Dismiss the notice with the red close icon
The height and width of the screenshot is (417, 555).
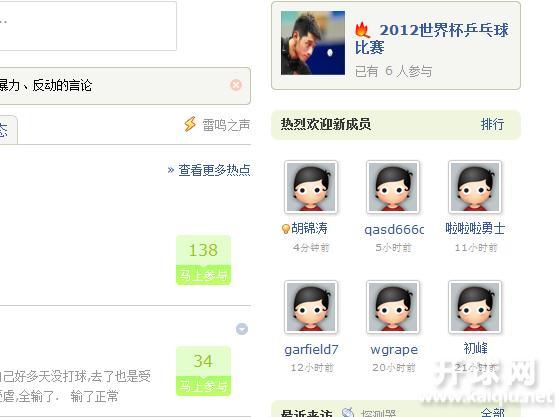coord(236,85)
